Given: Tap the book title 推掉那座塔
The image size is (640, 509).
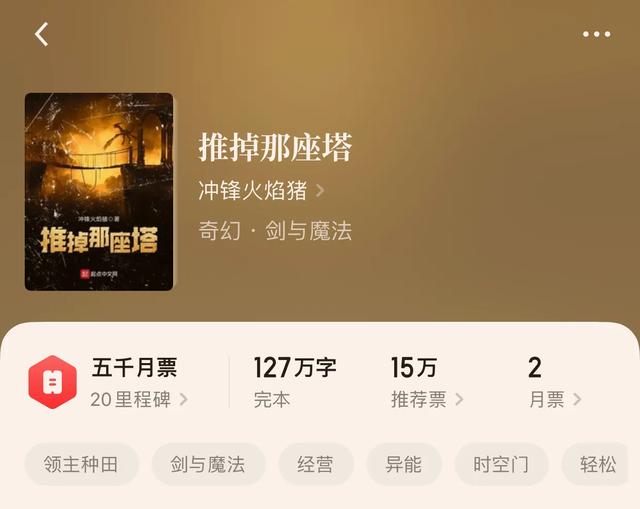Looking at the screenshot, I should [x=275, y=147].
